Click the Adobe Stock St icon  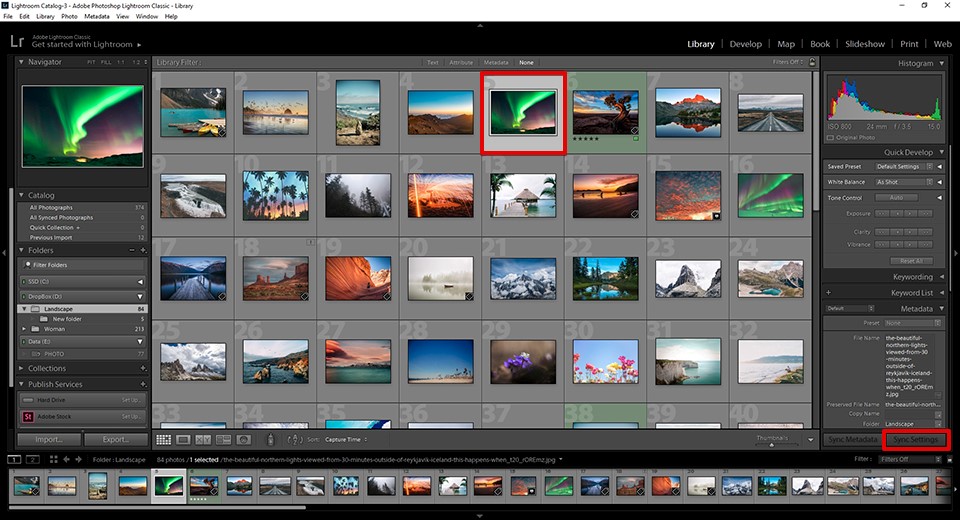click(28, 416)
